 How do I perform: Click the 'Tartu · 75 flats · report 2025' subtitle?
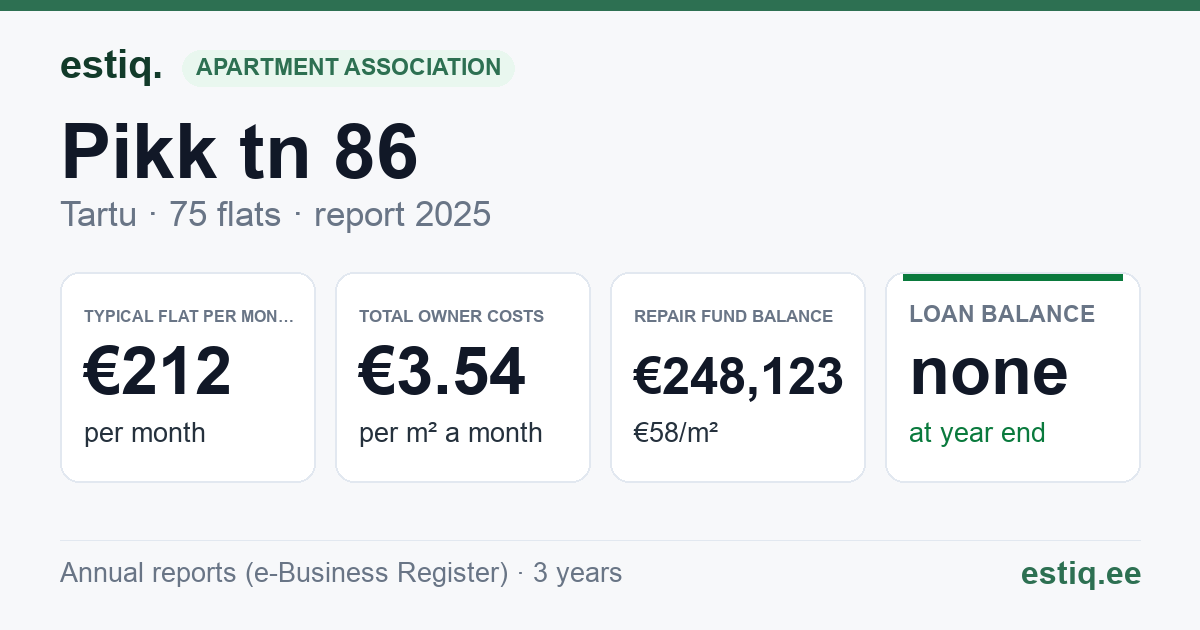click(275, 214)
